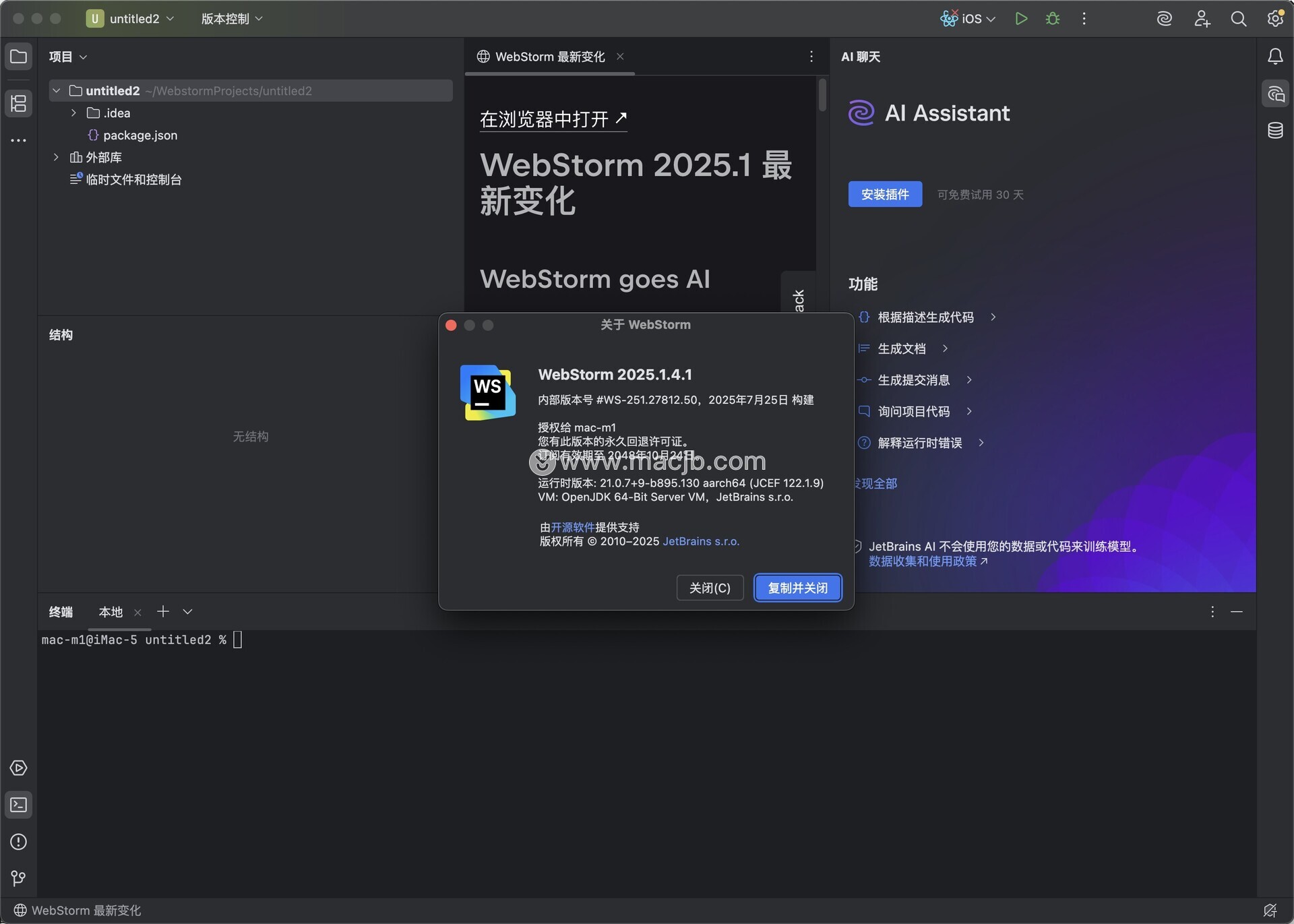The width and height of the screenshot is (1294, 924).
Task: Open IDE settings gear icon
Action: pos(1275,19)
